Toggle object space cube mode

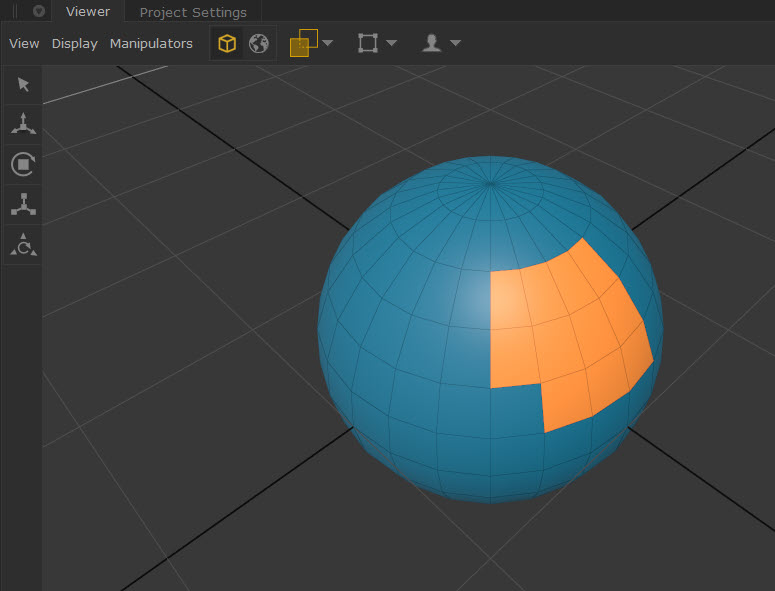tap(228, 44)
